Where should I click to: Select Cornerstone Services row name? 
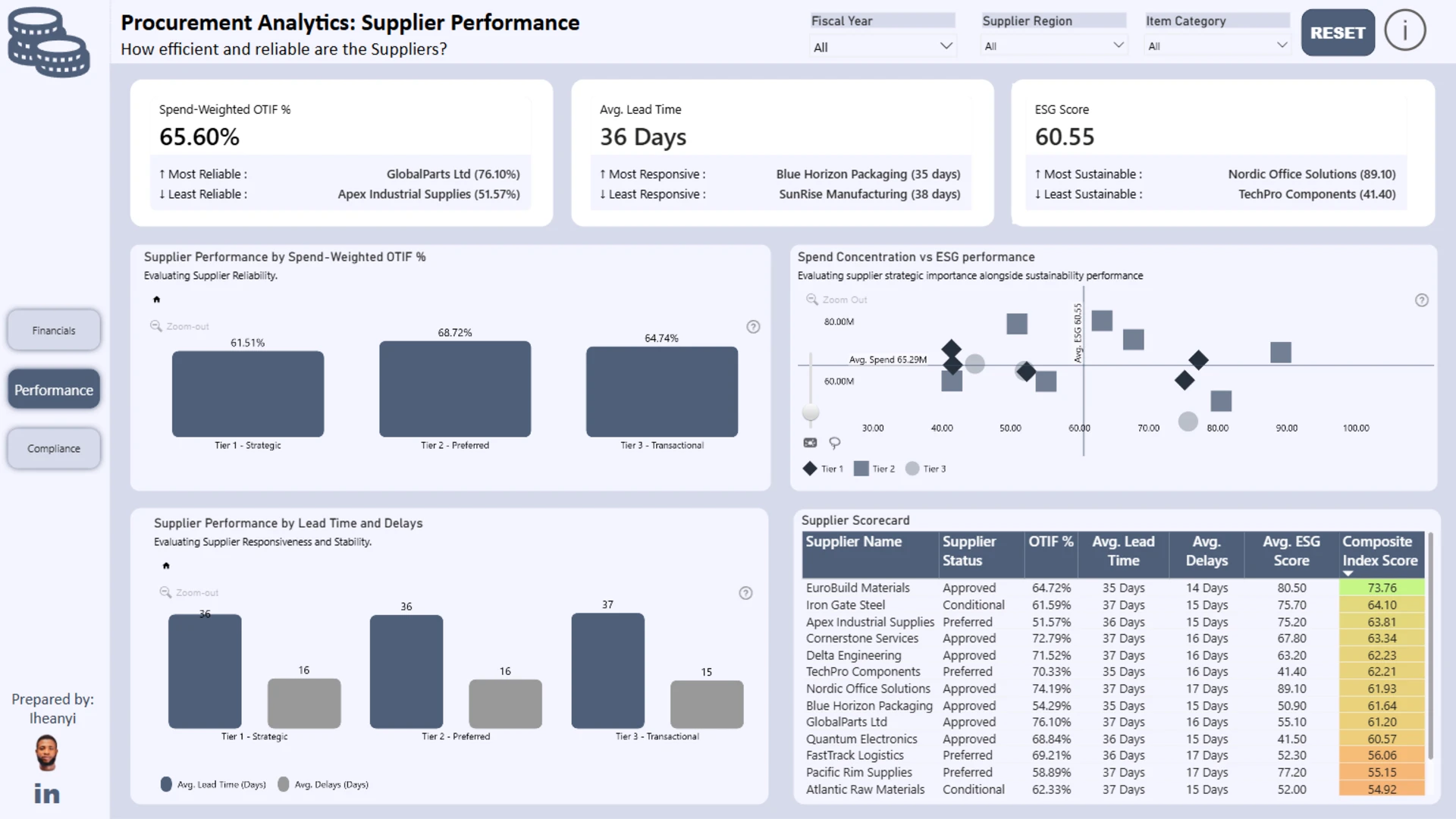click(862, 639)
